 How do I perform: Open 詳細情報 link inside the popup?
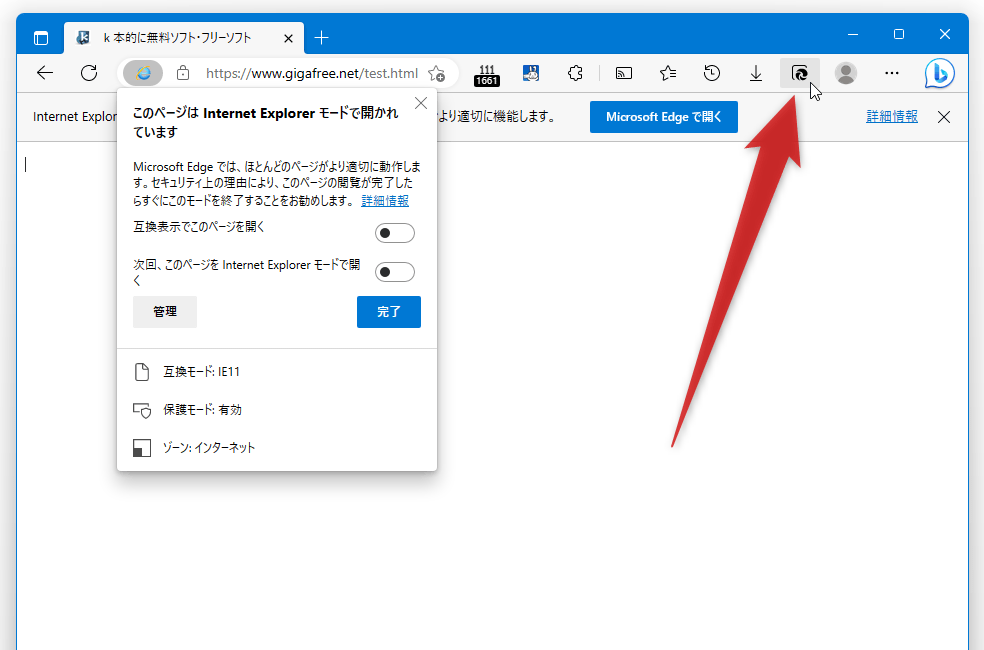tap(385, 201)
